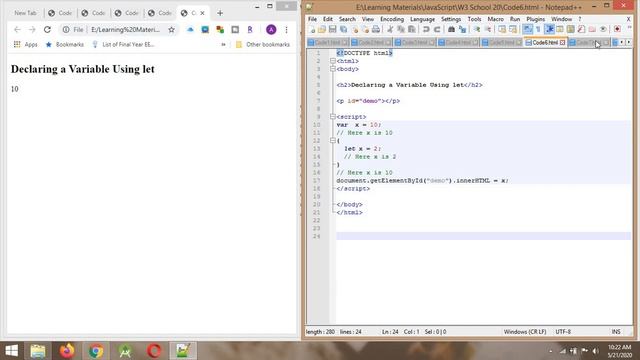Image resolution: width=640 pixels, height=360 pixels.
Task: Switch to the Code1.html tab
Action: [328, 42]
